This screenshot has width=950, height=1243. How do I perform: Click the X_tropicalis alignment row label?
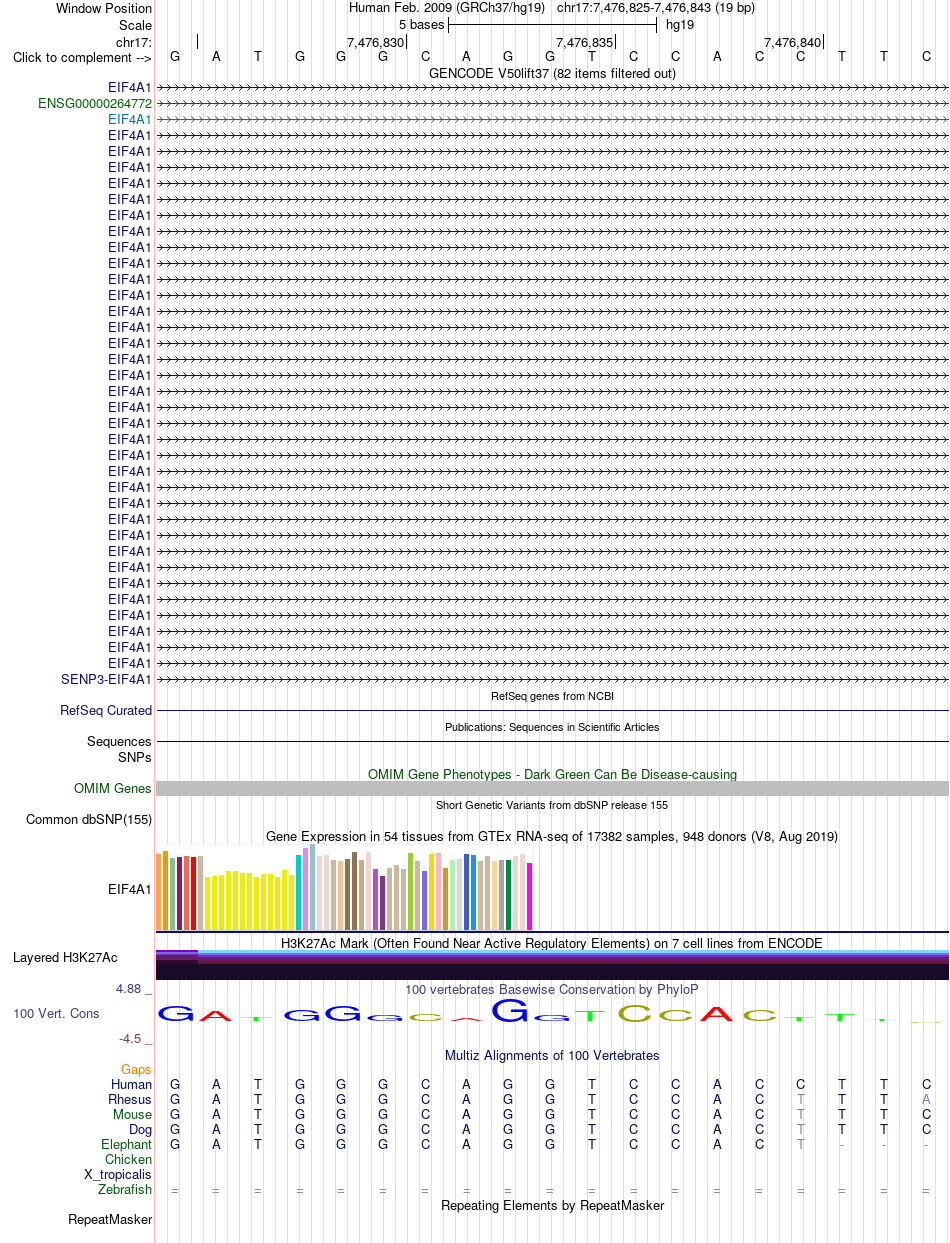point(118,1175)
